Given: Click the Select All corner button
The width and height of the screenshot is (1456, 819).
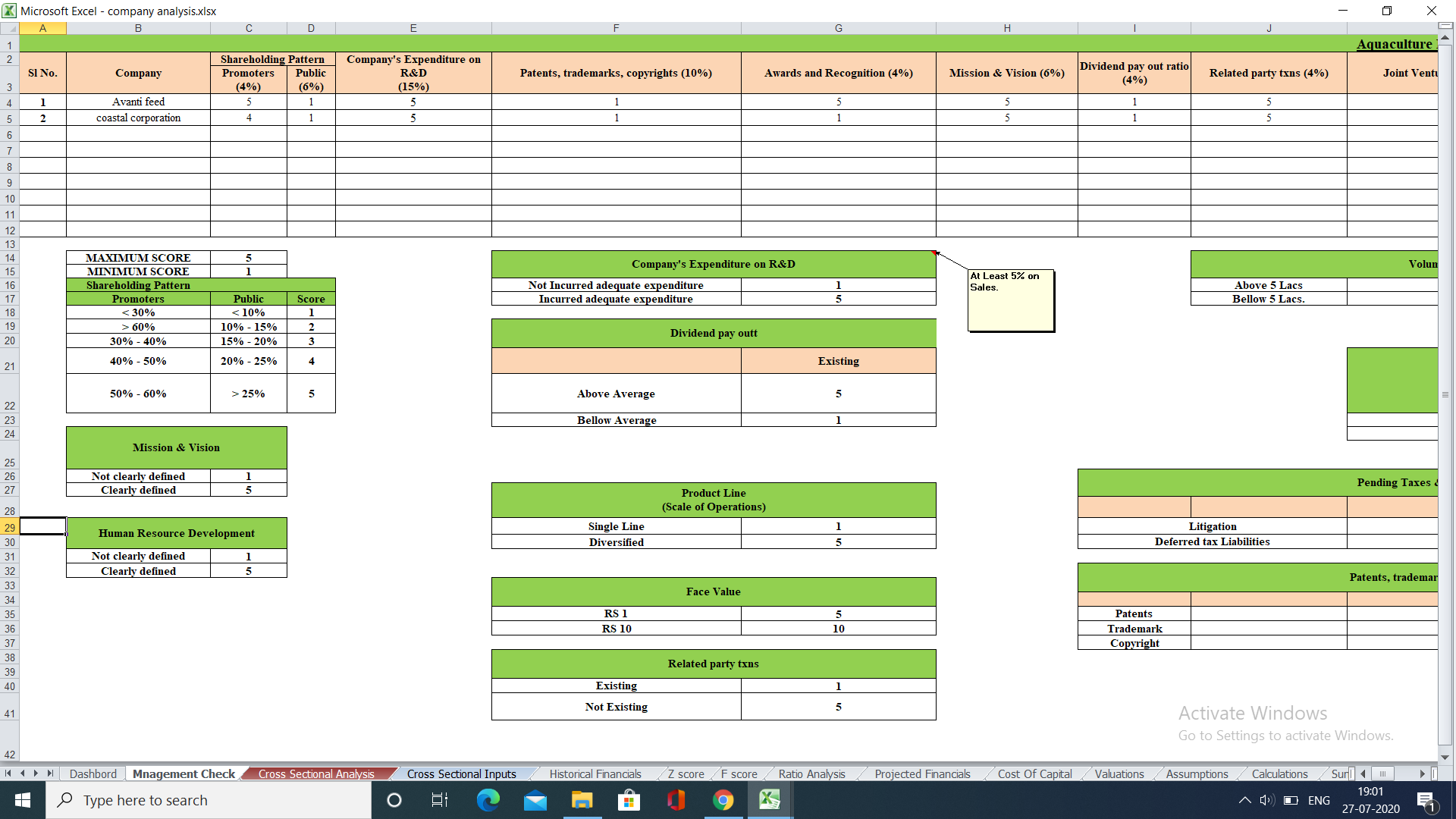Looking at the screenshot, I should pyautogui.click(x=9, y=28).
